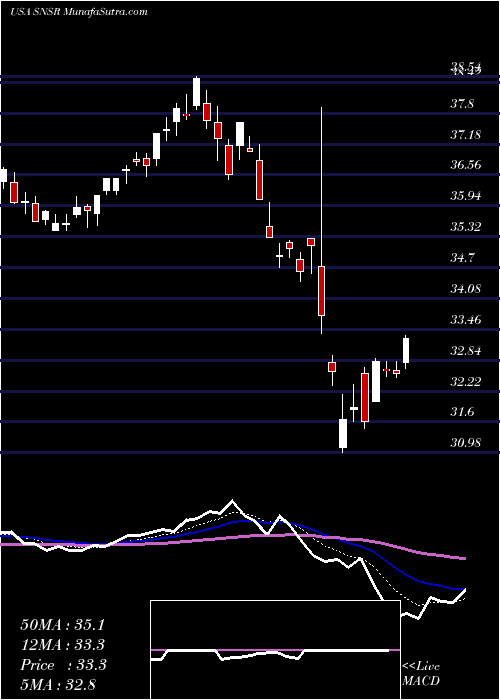Viewport: 500px width, 700px height.
Task: Click the 36.56 price axis label
Action: pos(465,165)
